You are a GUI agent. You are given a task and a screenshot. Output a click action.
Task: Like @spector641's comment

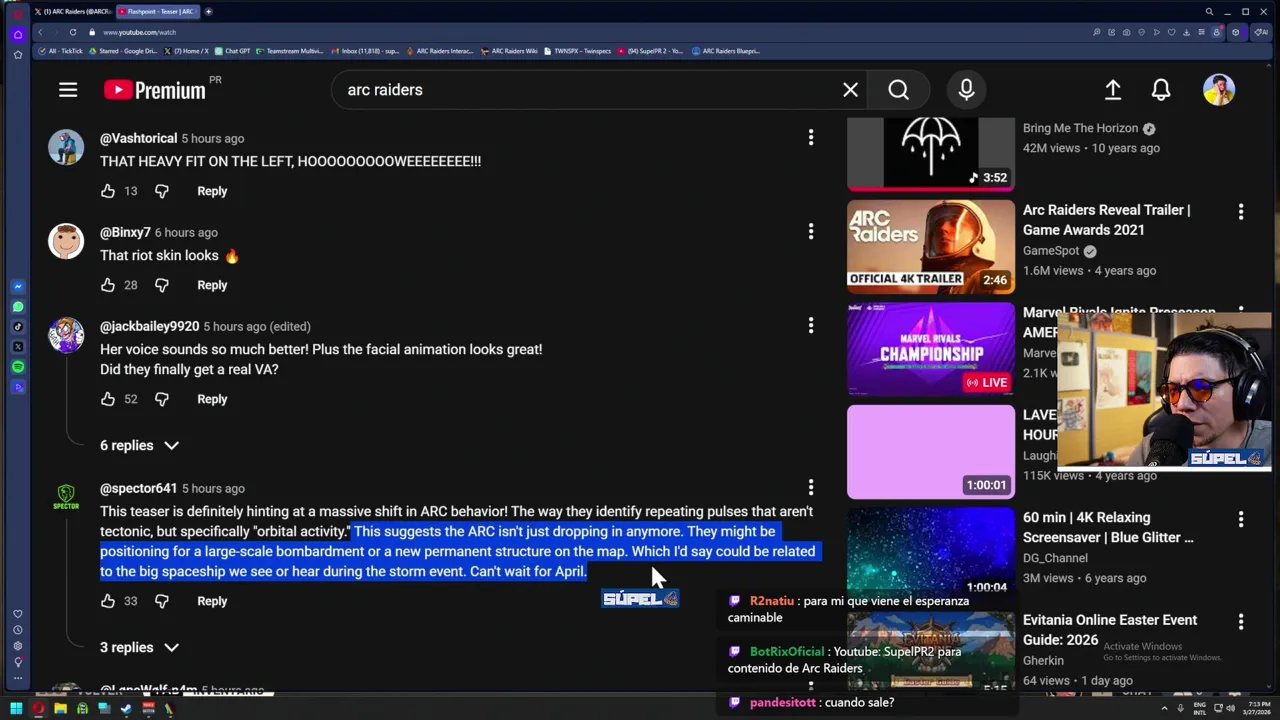click(x=108, y=601)
